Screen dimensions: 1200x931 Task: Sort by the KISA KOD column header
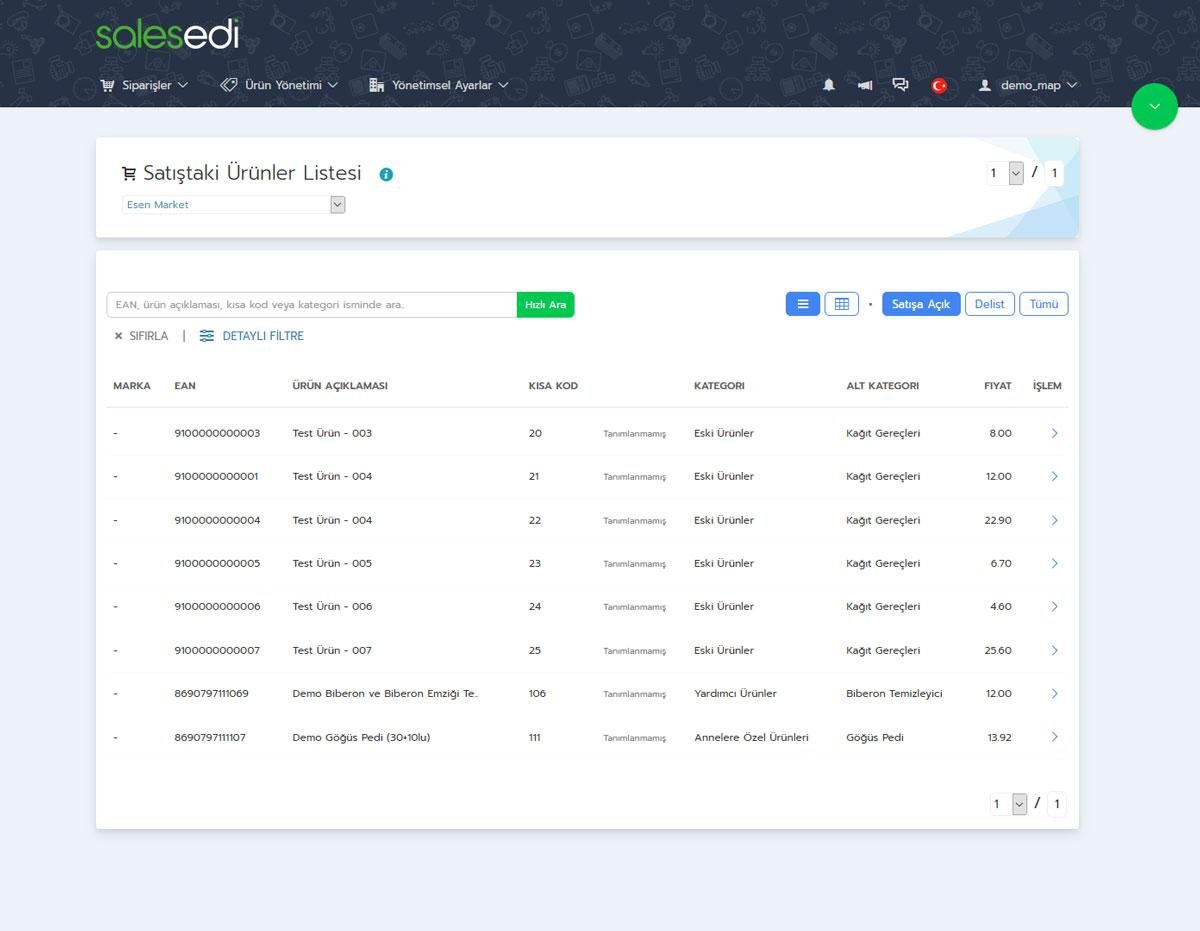pyautogui.click(x=553, y=386)
